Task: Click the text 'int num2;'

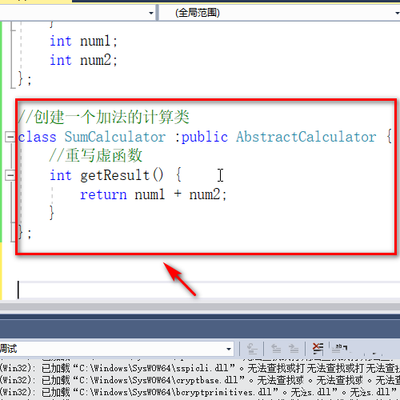Action: (83, 60)
